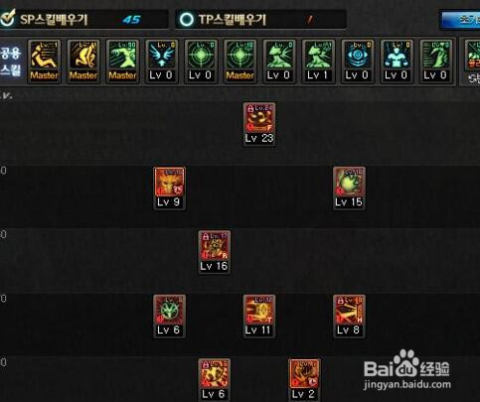This screenshot has width=480, height=402.
Task: Click the Lv 1 green common skill
Action: click(x=318, y=61)
